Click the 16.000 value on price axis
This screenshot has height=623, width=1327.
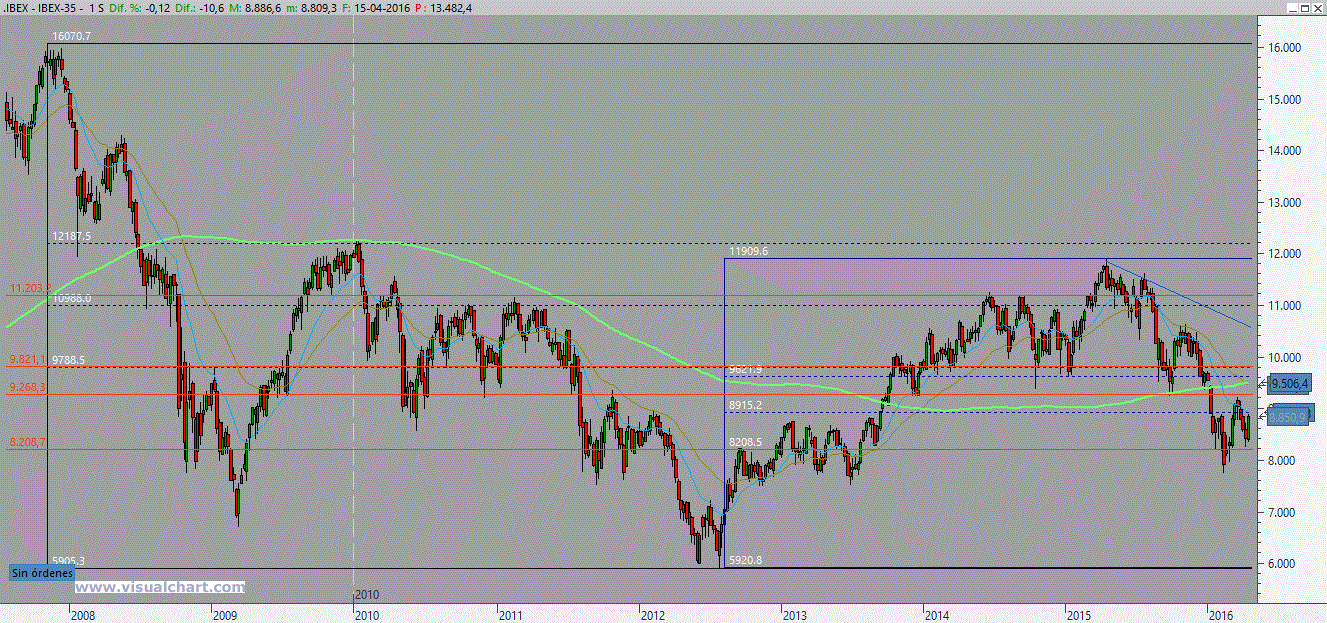pos(1284,48)
